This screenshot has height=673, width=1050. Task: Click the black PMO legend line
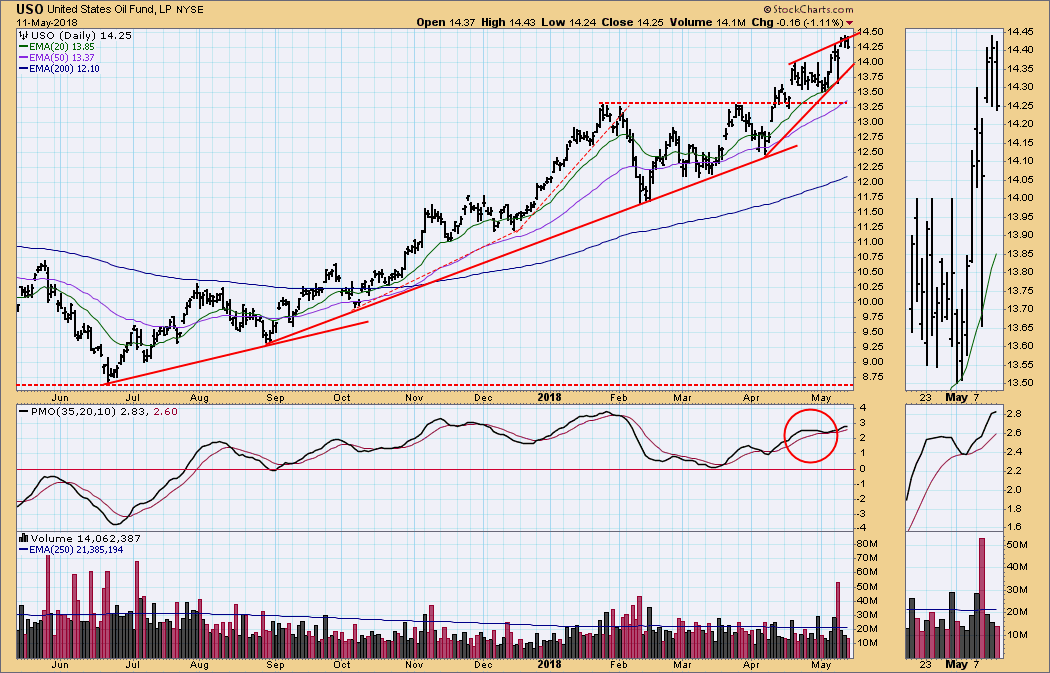[x=23, y=411]
